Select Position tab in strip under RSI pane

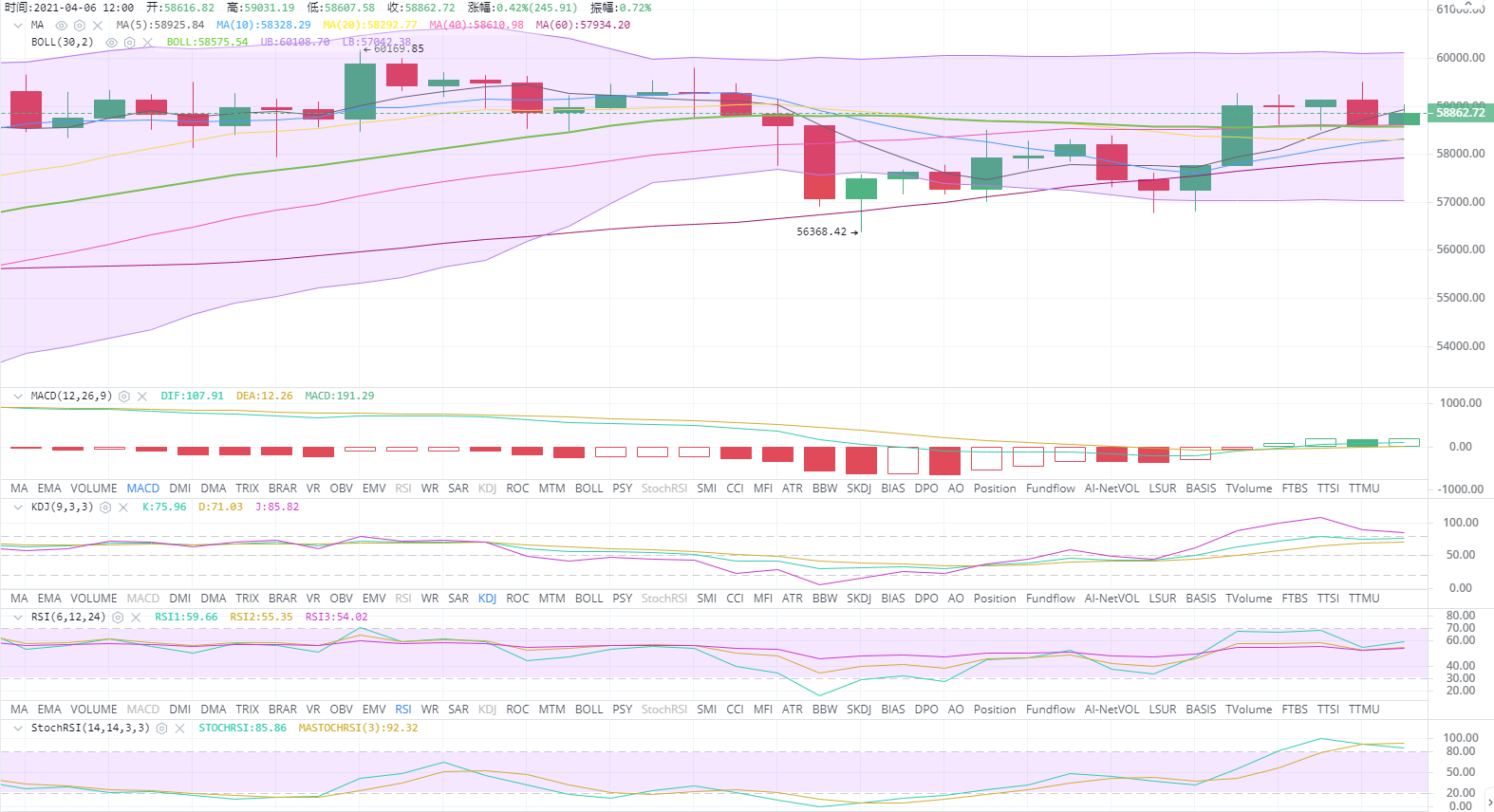(x=995, y=710)
